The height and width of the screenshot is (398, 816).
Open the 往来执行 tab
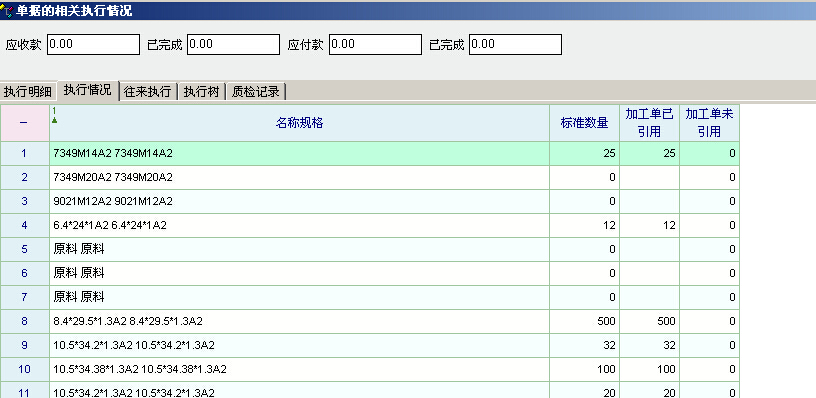(x=148, y=92)
